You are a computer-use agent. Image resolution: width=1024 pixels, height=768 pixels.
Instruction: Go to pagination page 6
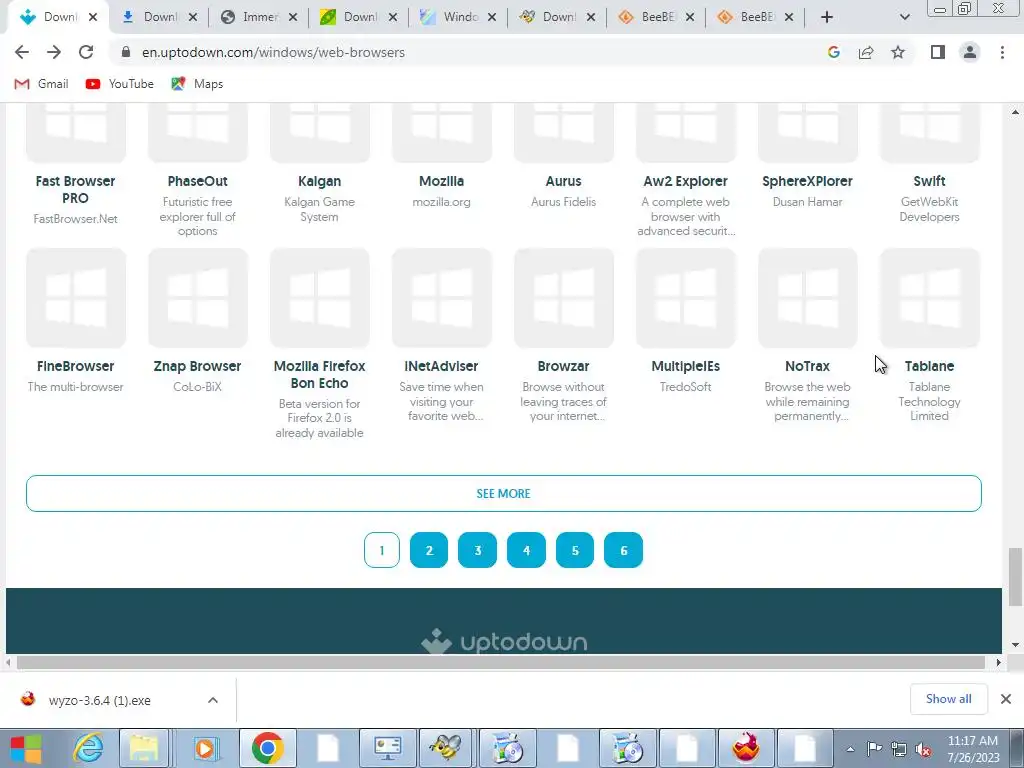coord(624,551)
